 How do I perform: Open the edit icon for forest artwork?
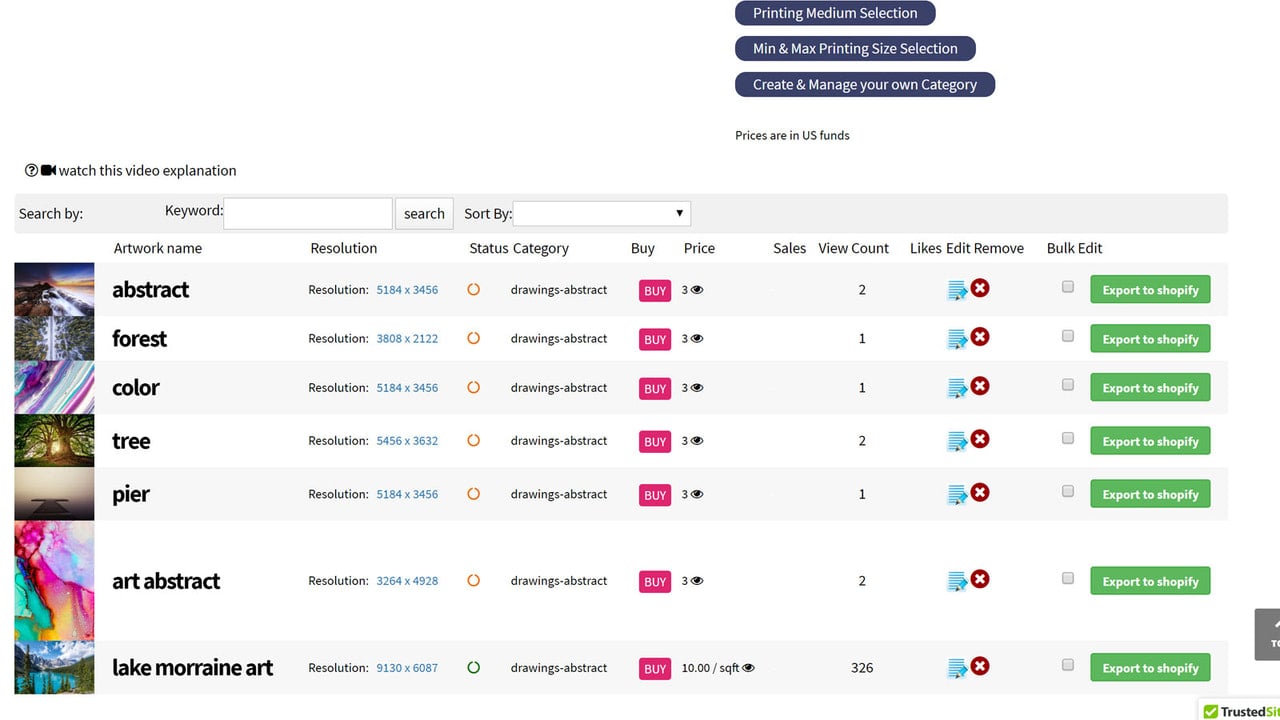[x=957, y=339]
